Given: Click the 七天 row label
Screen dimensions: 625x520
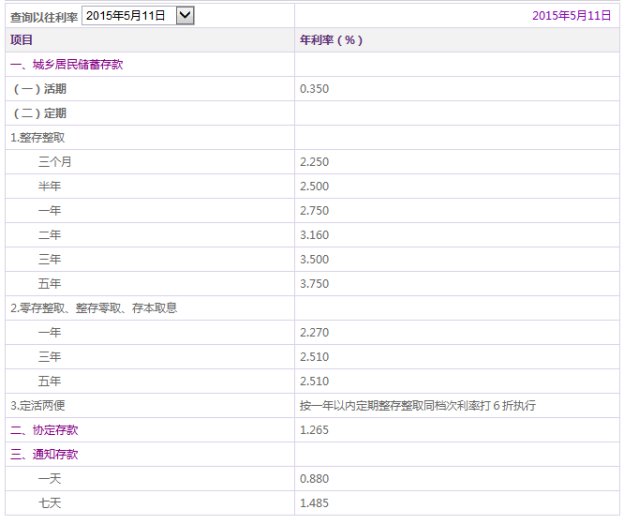Looking at the screenshot, I should [49, 503].
